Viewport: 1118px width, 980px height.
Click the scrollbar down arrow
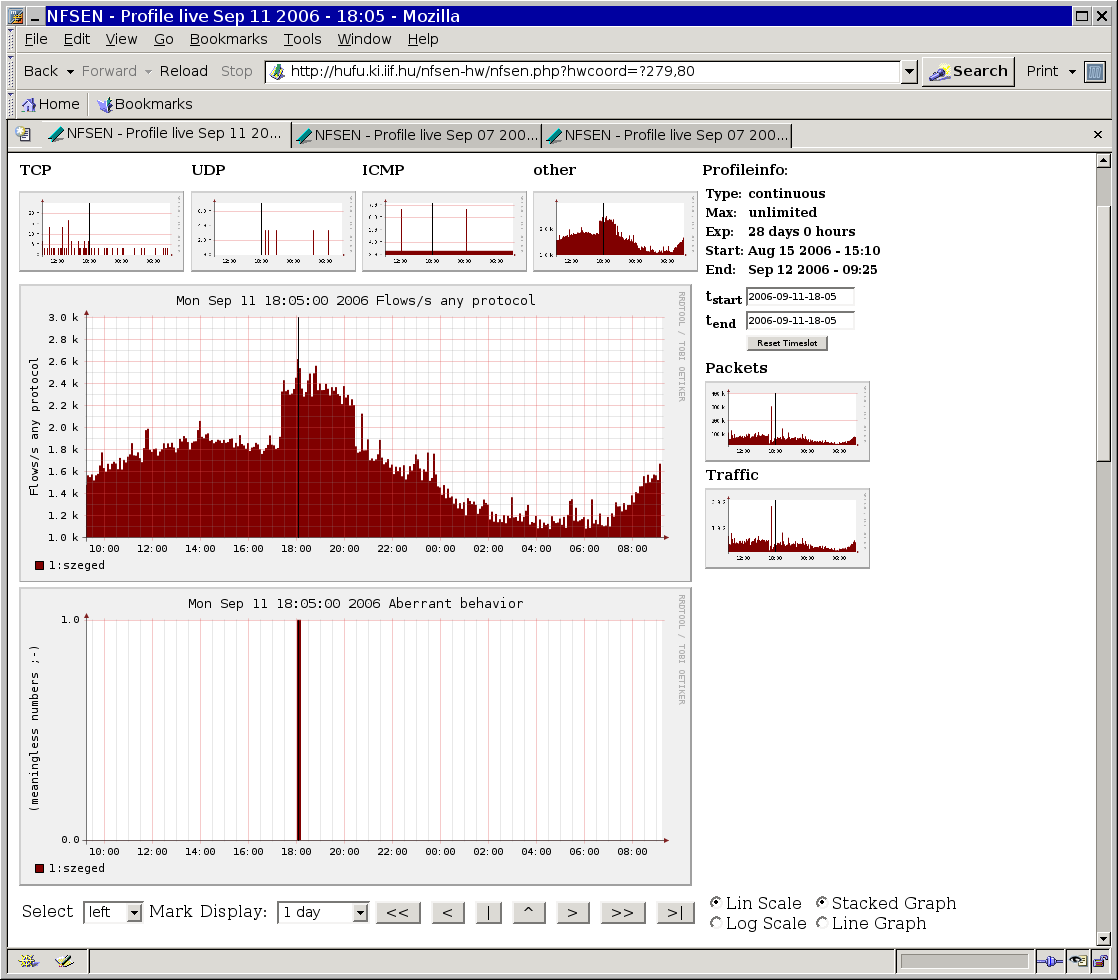click(x=1104, y=939)
